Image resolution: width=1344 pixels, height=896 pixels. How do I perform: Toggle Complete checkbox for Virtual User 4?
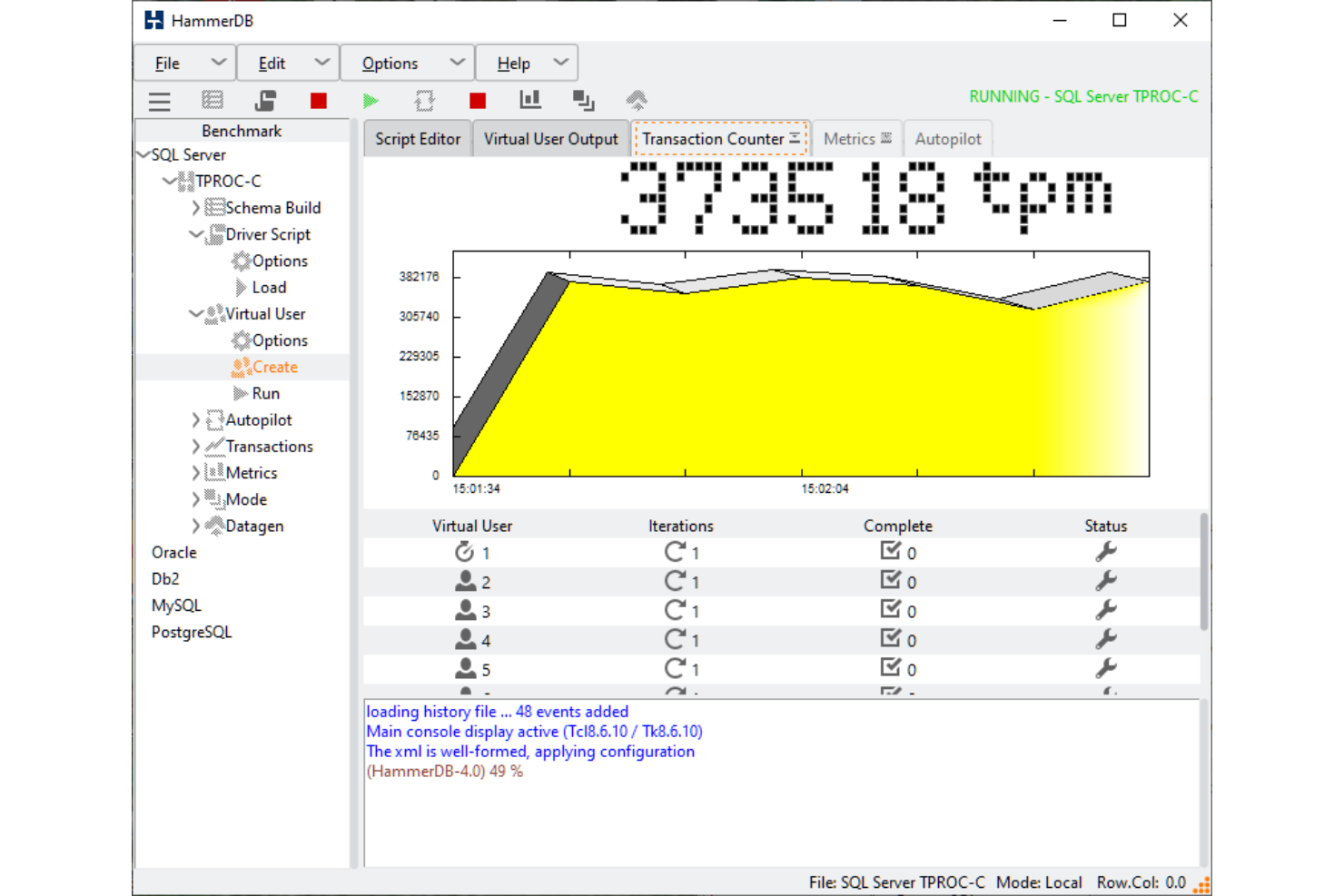click(890, 638)
